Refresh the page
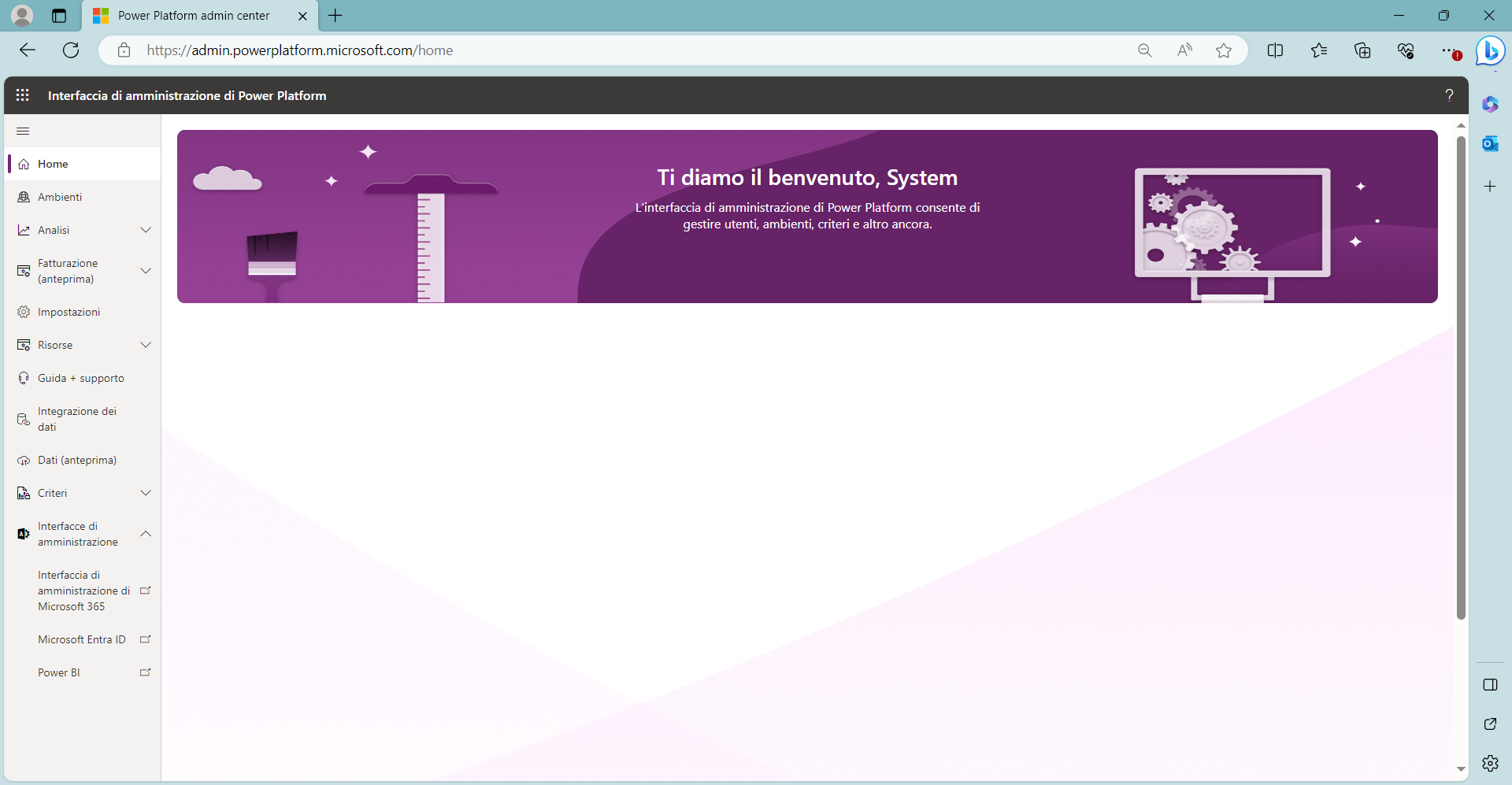Viewport: 1512px width, 785px height. (x=71, y=51)
